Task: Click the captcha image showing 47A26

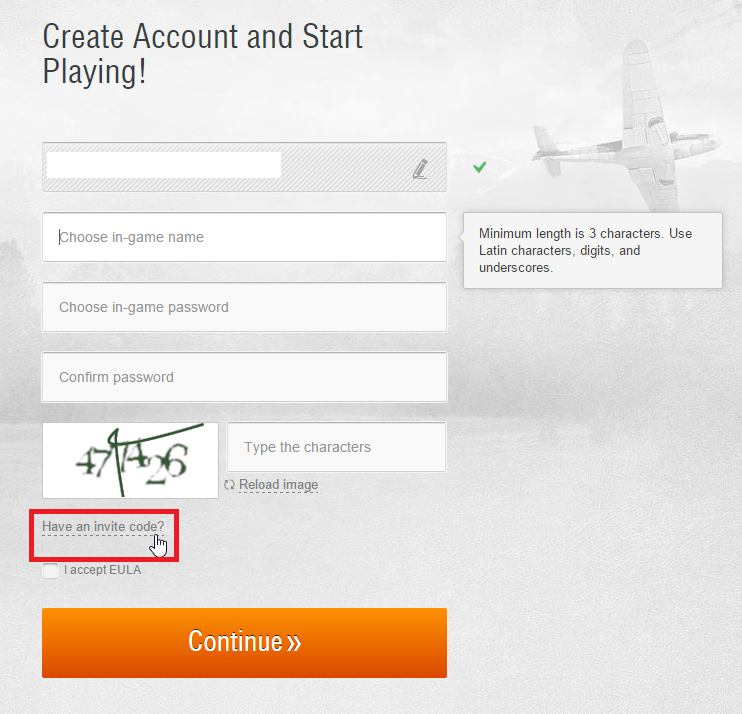Action: click(x=130, y=460)
